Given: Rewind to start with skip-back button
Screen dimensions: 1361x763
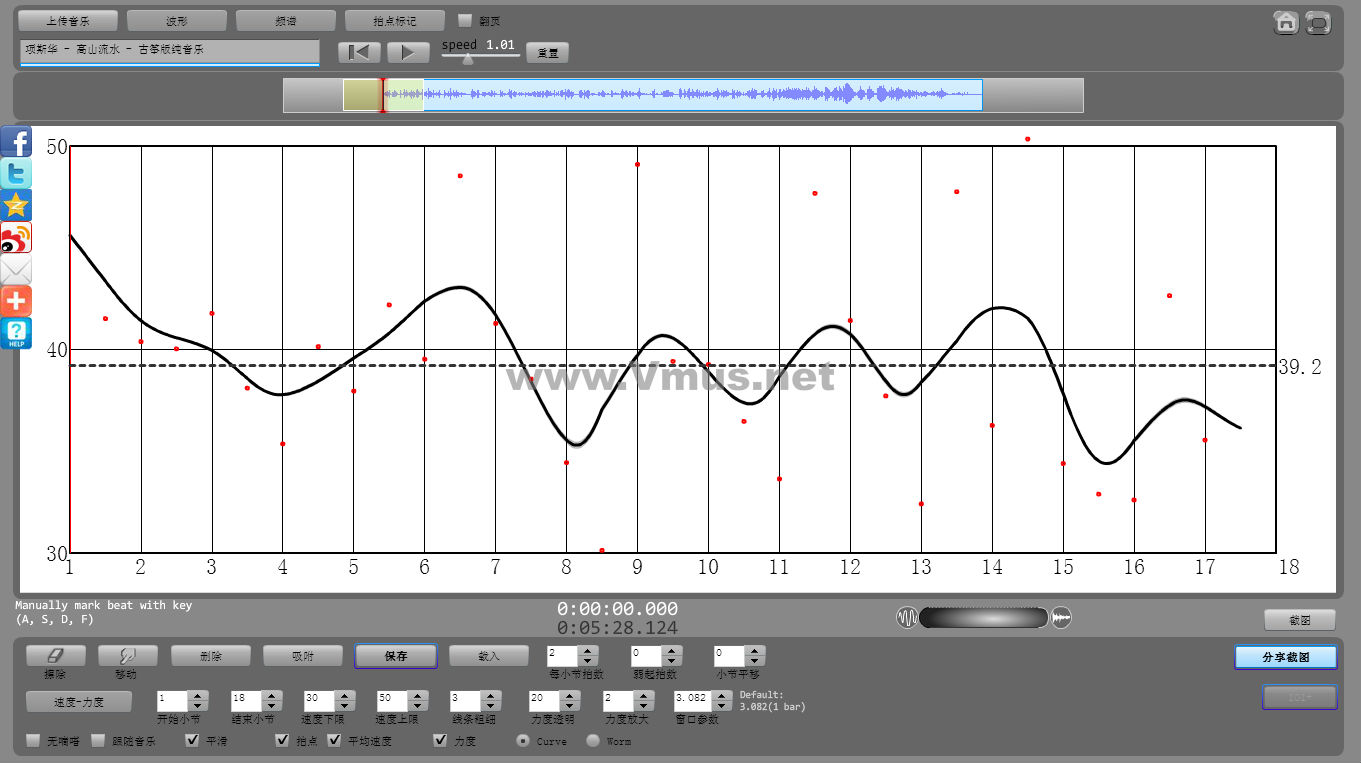Looking at the screenshot, I should pyautogui.click(x=359, y=52).
